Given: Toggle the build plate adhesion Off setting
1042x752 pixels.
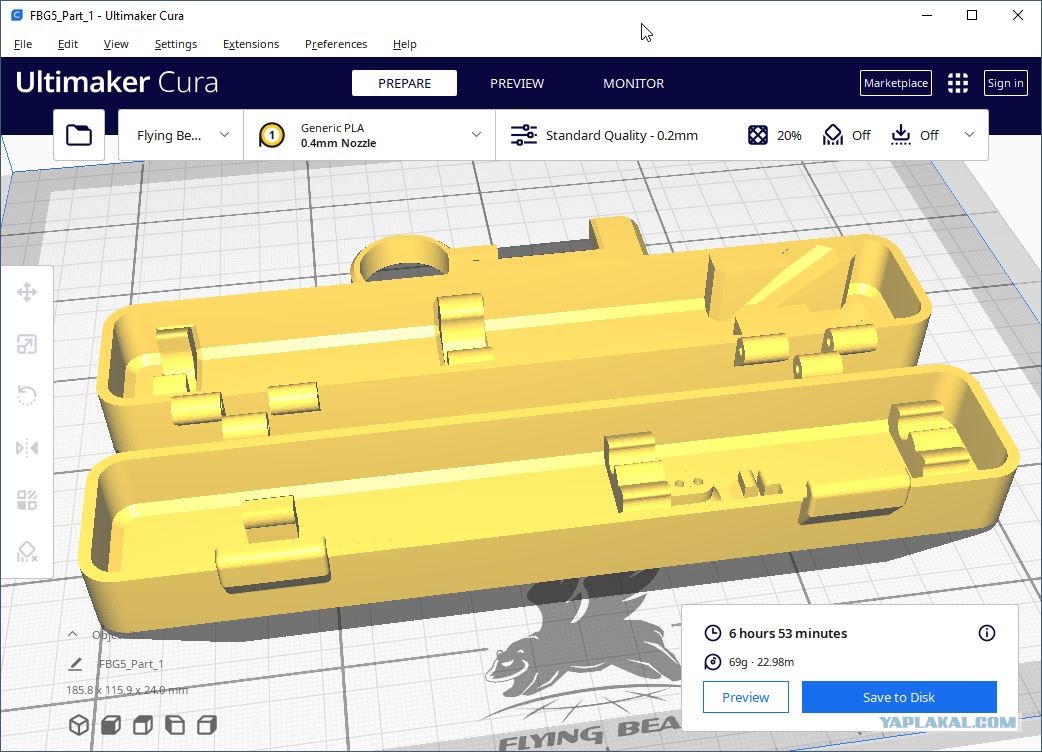Looking at the screenshot, I should click(x=914, y=135).
